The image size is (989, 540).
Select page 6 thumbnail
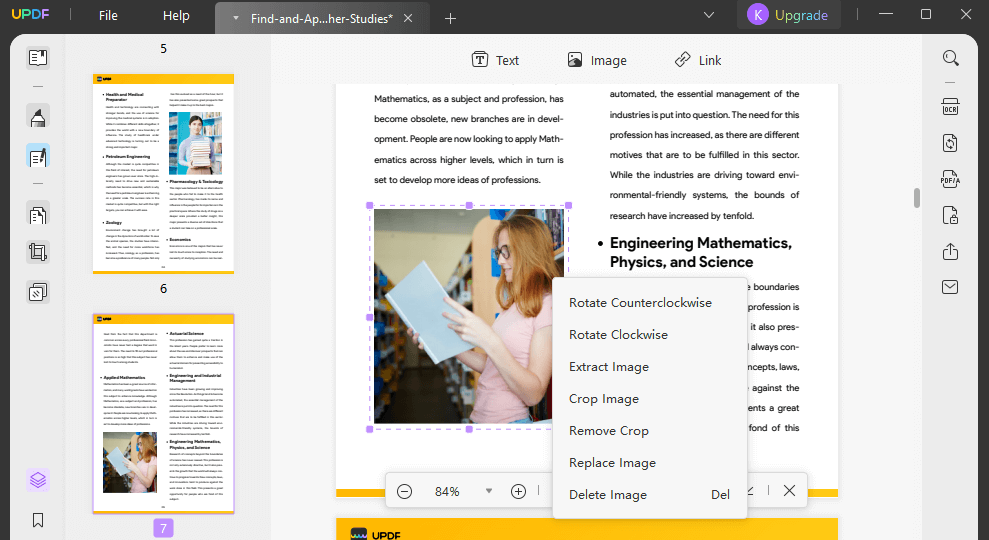[163, 173]
